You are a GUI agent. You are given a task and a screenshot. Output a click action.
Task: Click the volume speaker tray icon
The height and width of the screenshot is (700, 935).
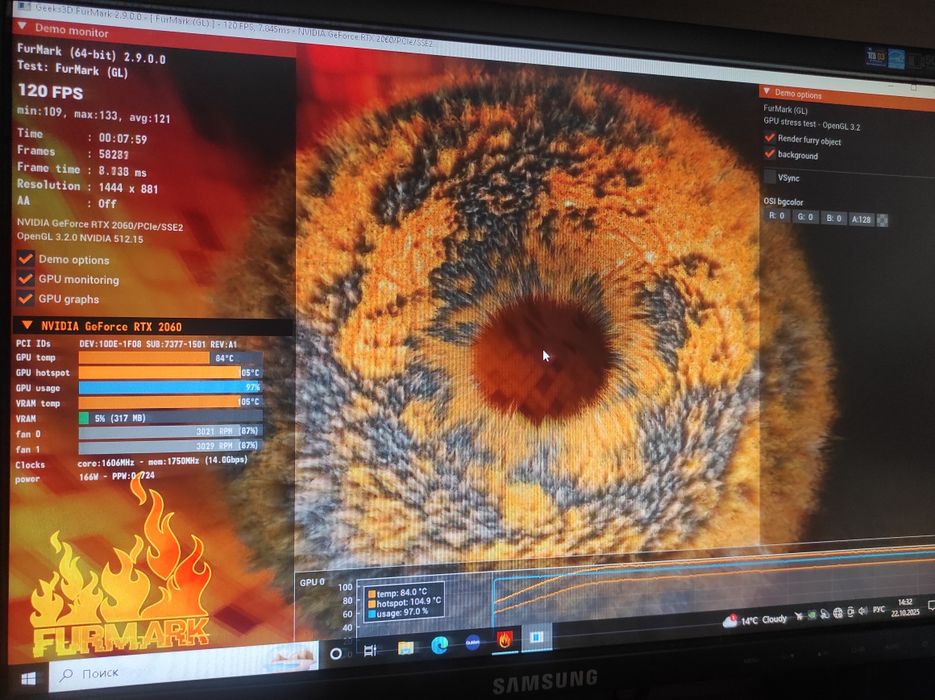point(862,611)
